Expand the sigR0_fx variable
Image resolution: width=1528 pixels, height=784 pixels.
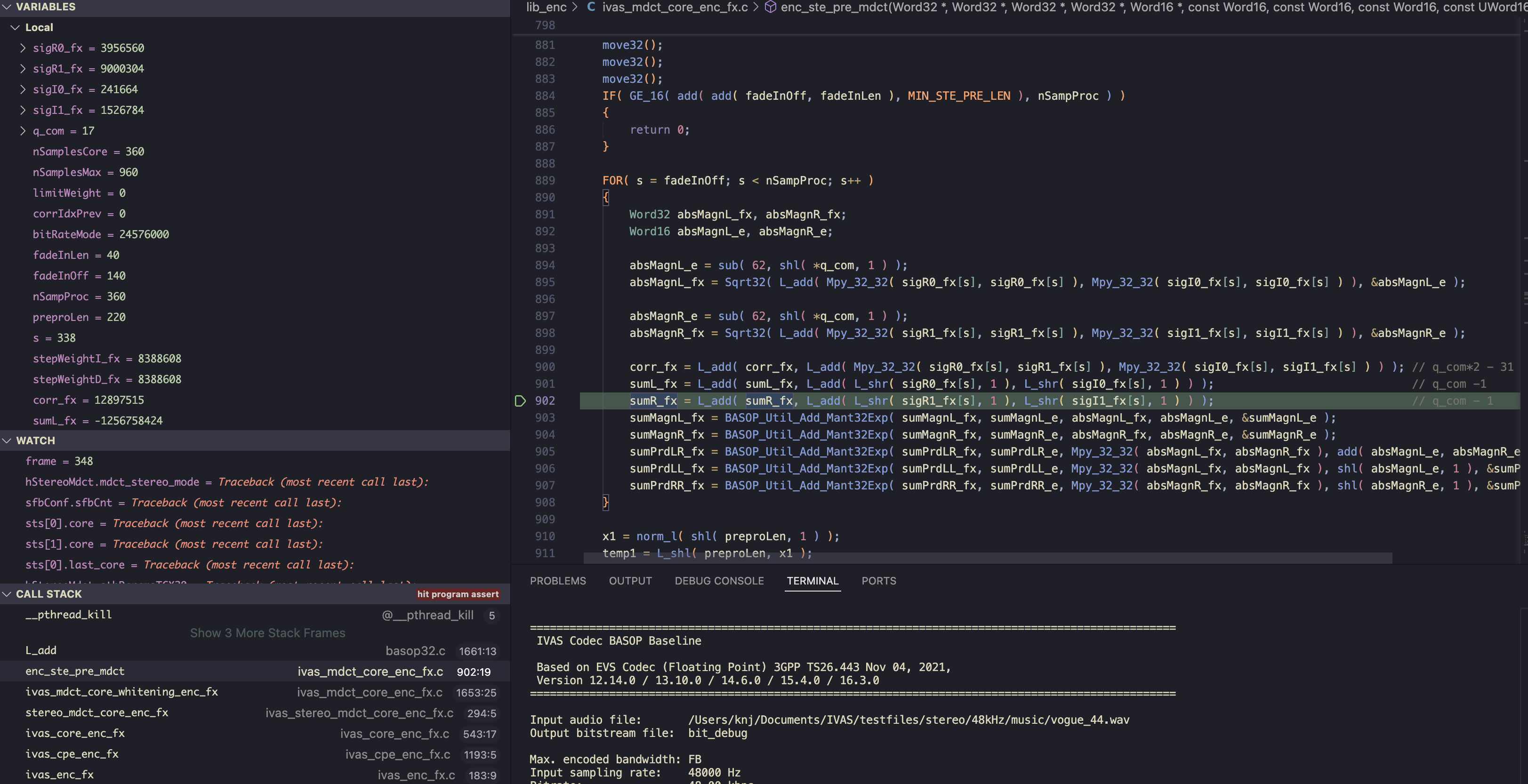(x=23, y=48)
